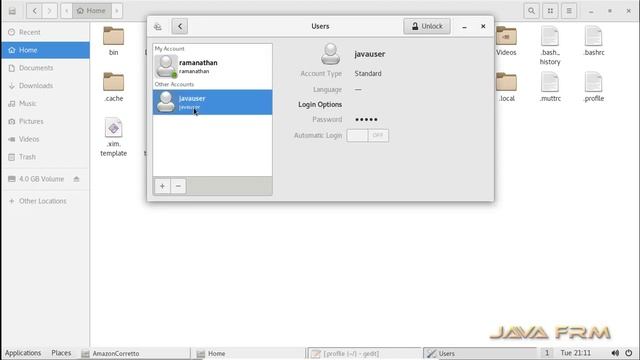The width and height of the screenshot is (640, 360).
Task: Switch to Users taskbar window
Action: [x=480, y=353]
